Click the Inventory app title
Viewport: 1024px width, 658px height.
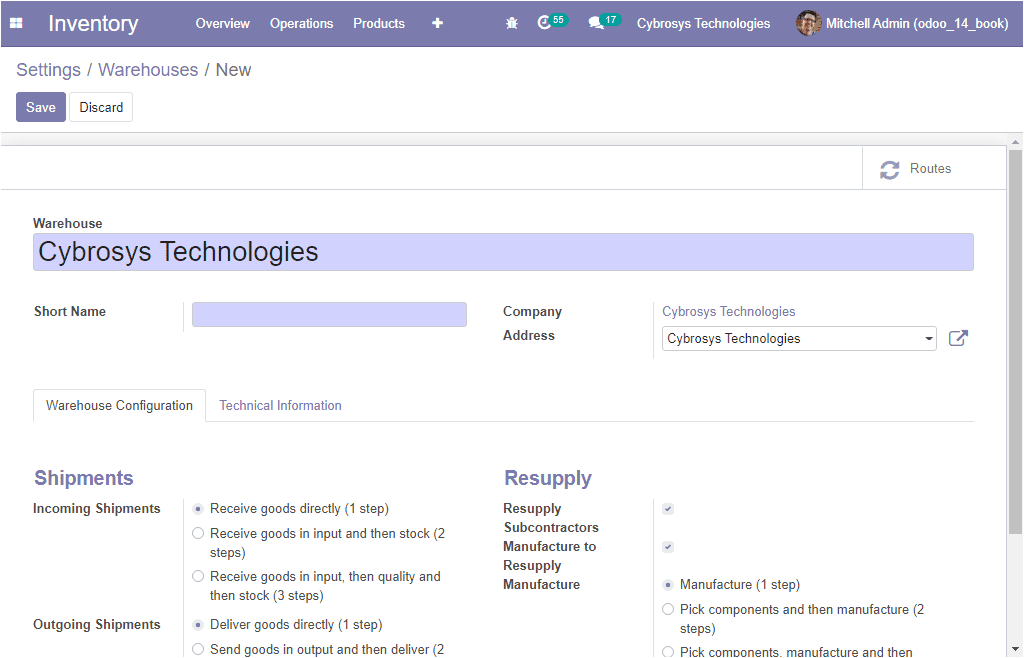pyautogui.click(x=93, y=24)
